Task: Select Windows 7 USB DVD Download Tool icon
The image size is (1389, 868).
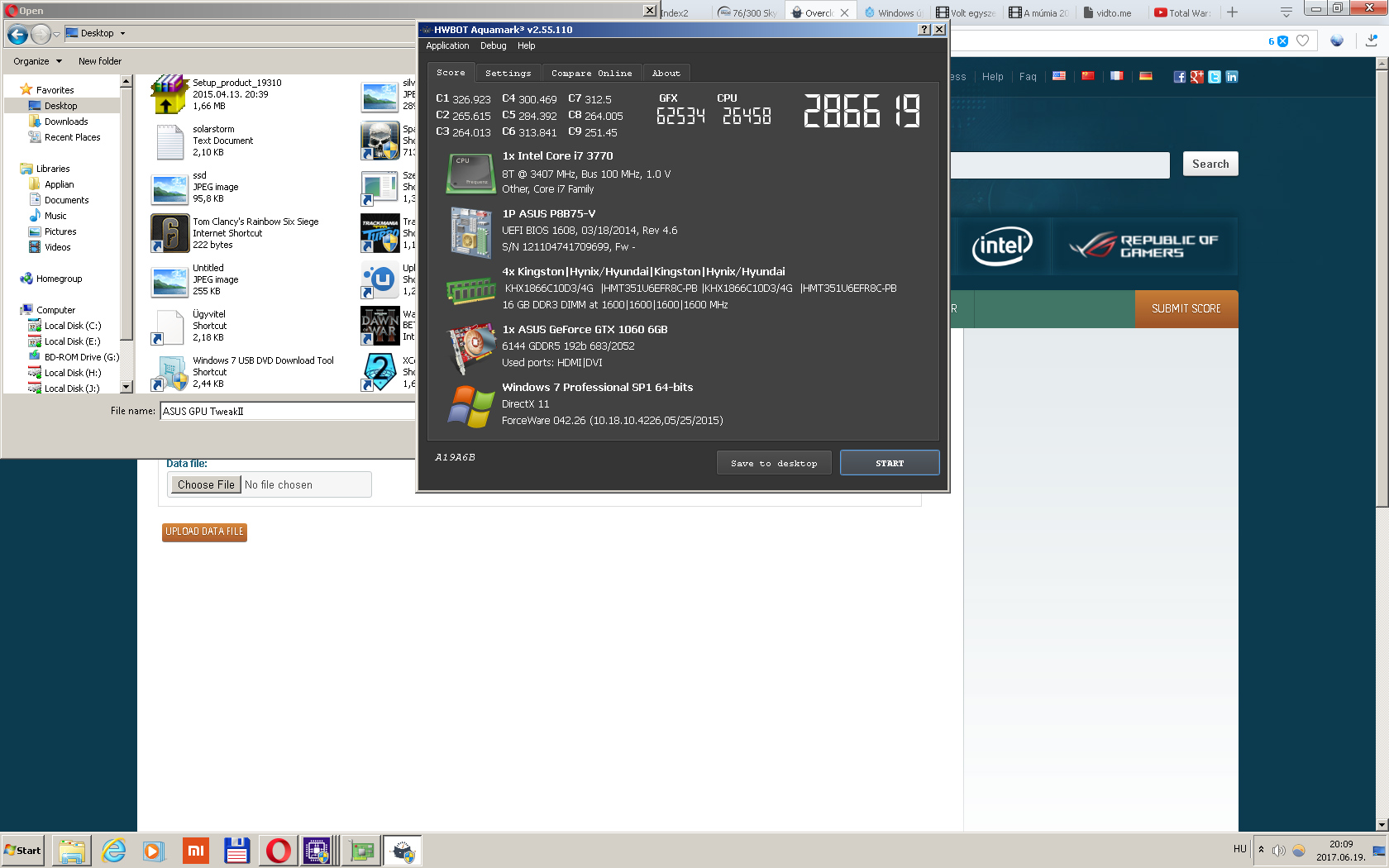Action: (169, 373)
